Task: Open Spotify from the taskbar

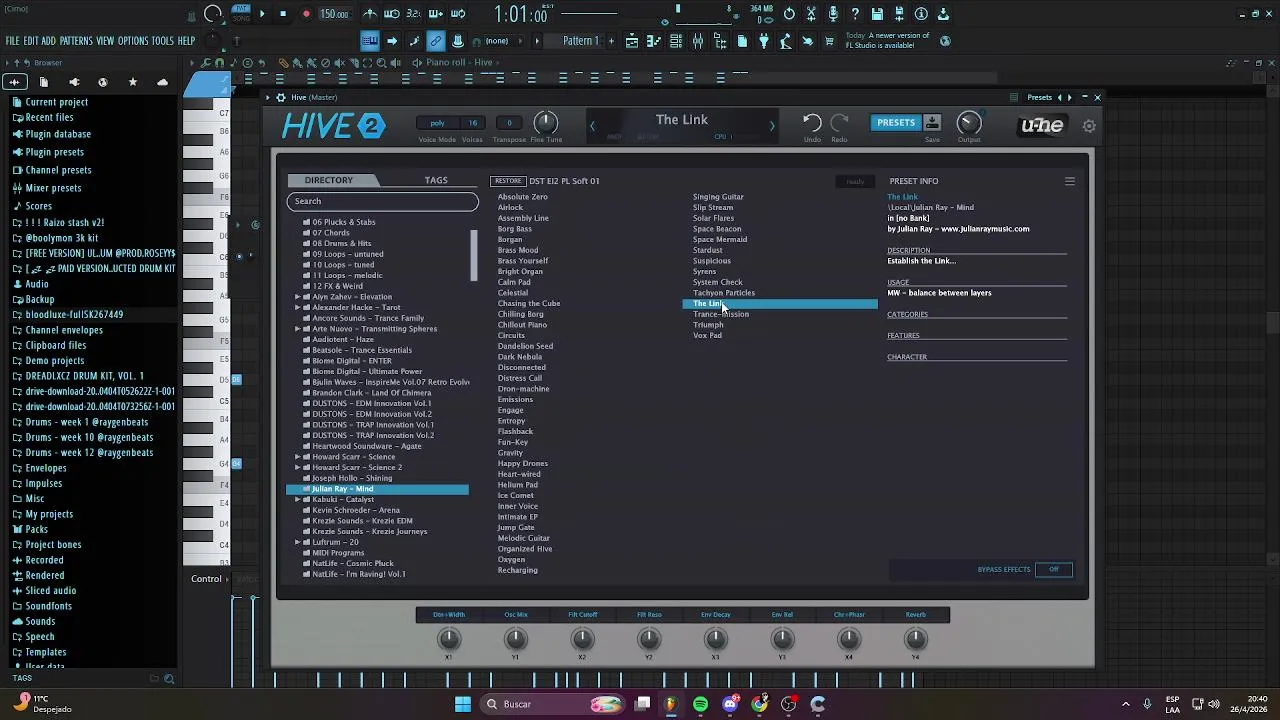Action: click(x=700, y=704)
